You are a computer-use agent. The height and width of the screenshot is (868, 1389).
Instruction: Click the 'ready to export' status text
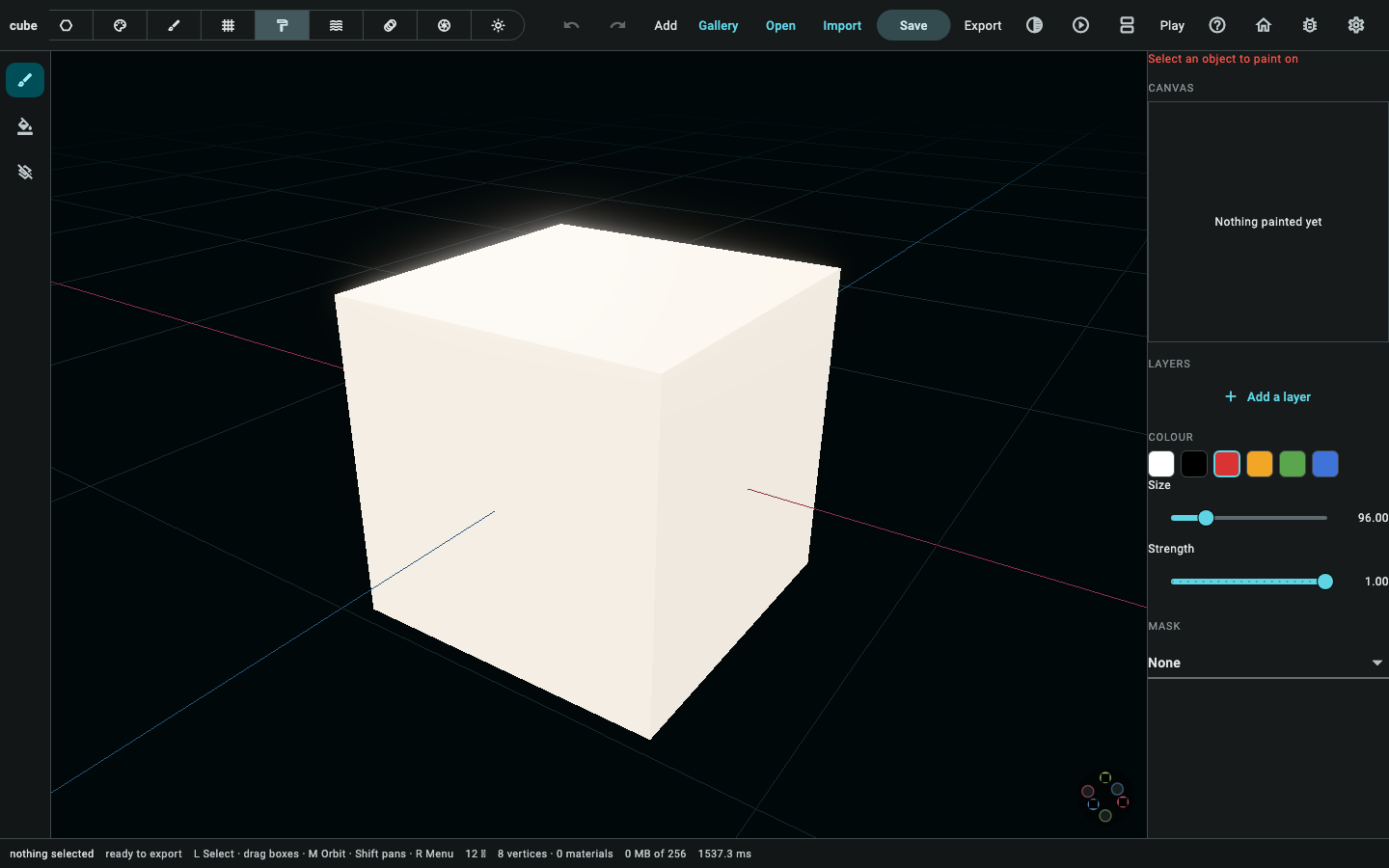144,854
